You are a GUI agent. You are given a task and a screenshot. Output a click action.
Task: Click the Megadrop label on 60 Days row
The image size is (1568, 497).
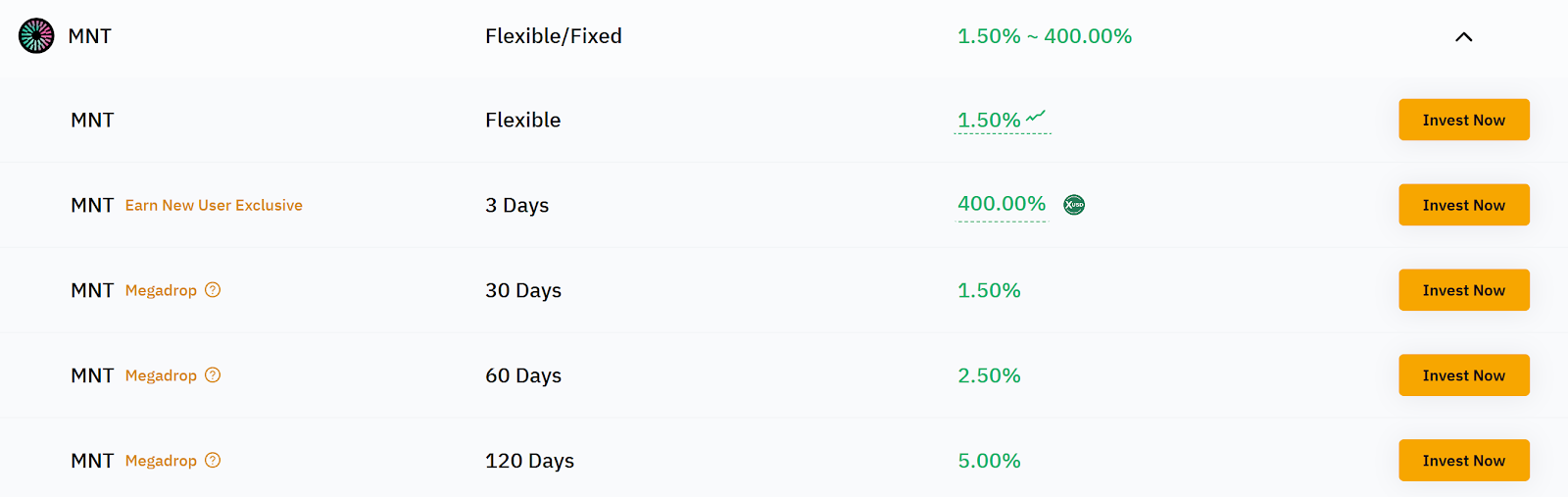161,376
